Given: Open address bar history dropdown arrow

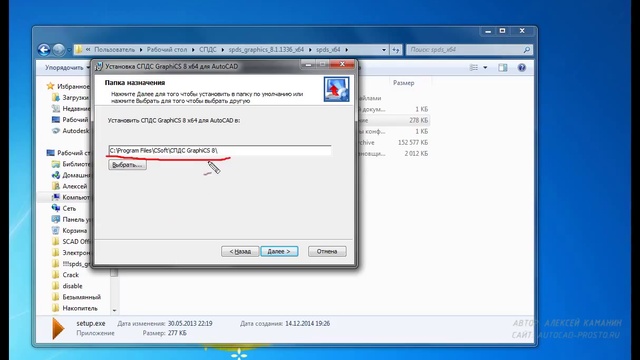Looking at the screenshot, I should (384, 50).
